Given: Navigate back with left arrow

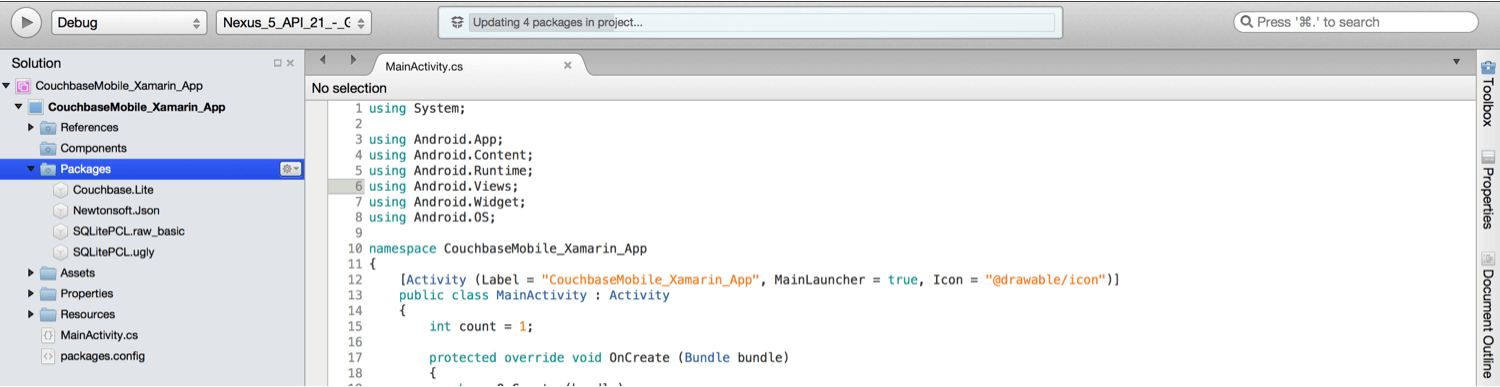Looking at the screenshot, I should (322, 60).
